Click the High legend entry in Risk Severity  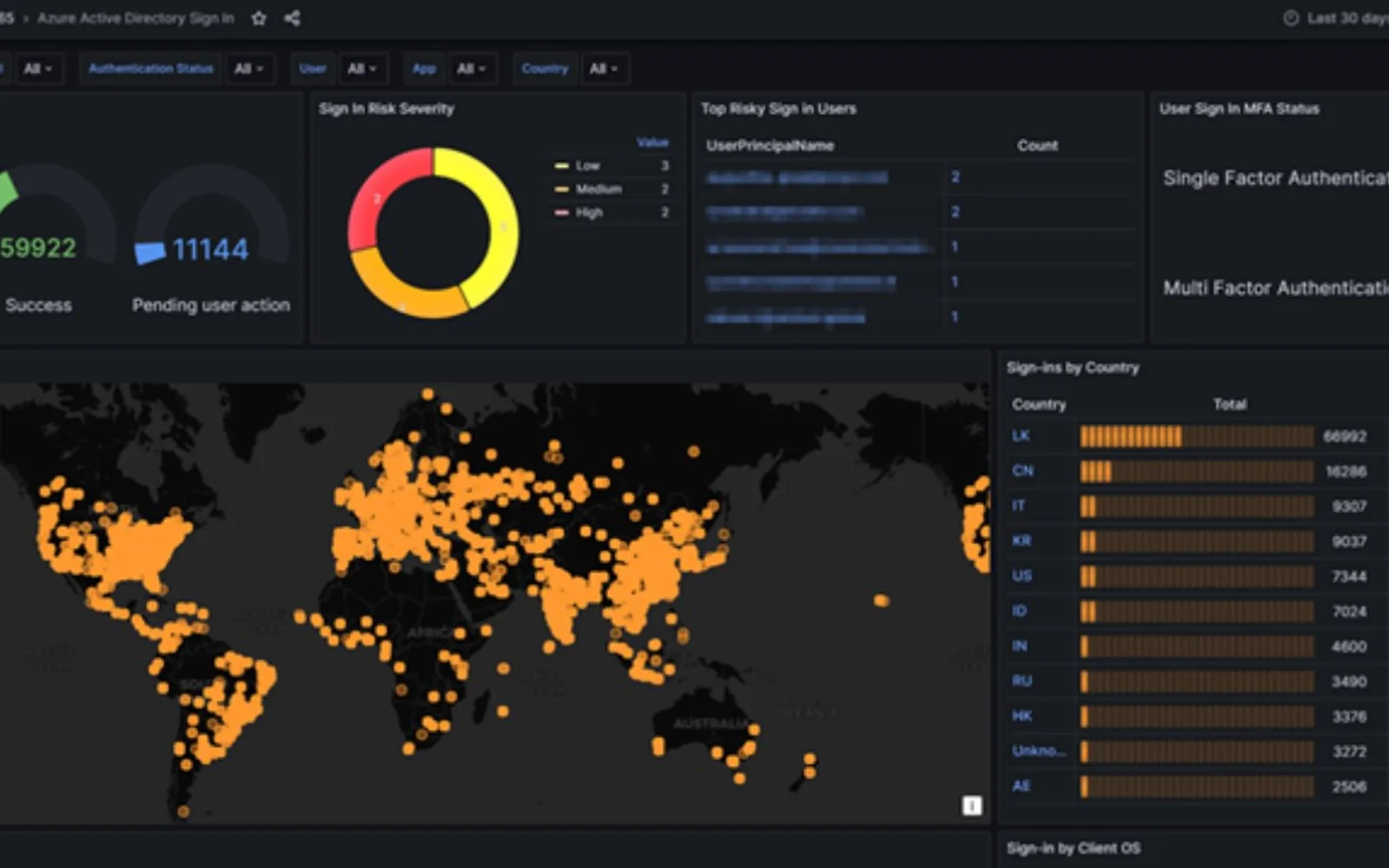[x=588, y=212]
